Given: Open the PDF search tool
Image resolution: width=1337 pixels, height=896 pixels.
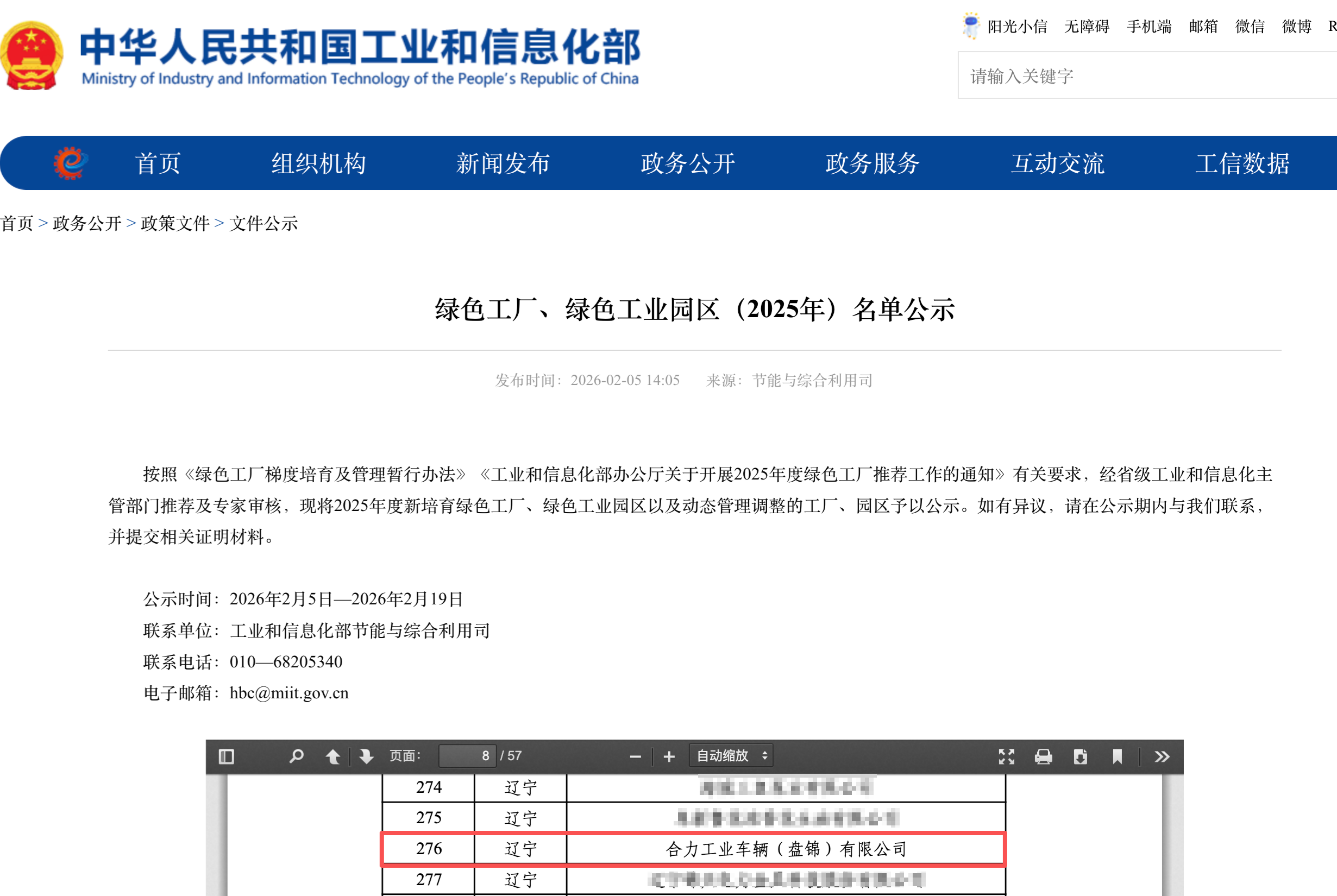Looking at the screenshot, I should pos(296,755).
